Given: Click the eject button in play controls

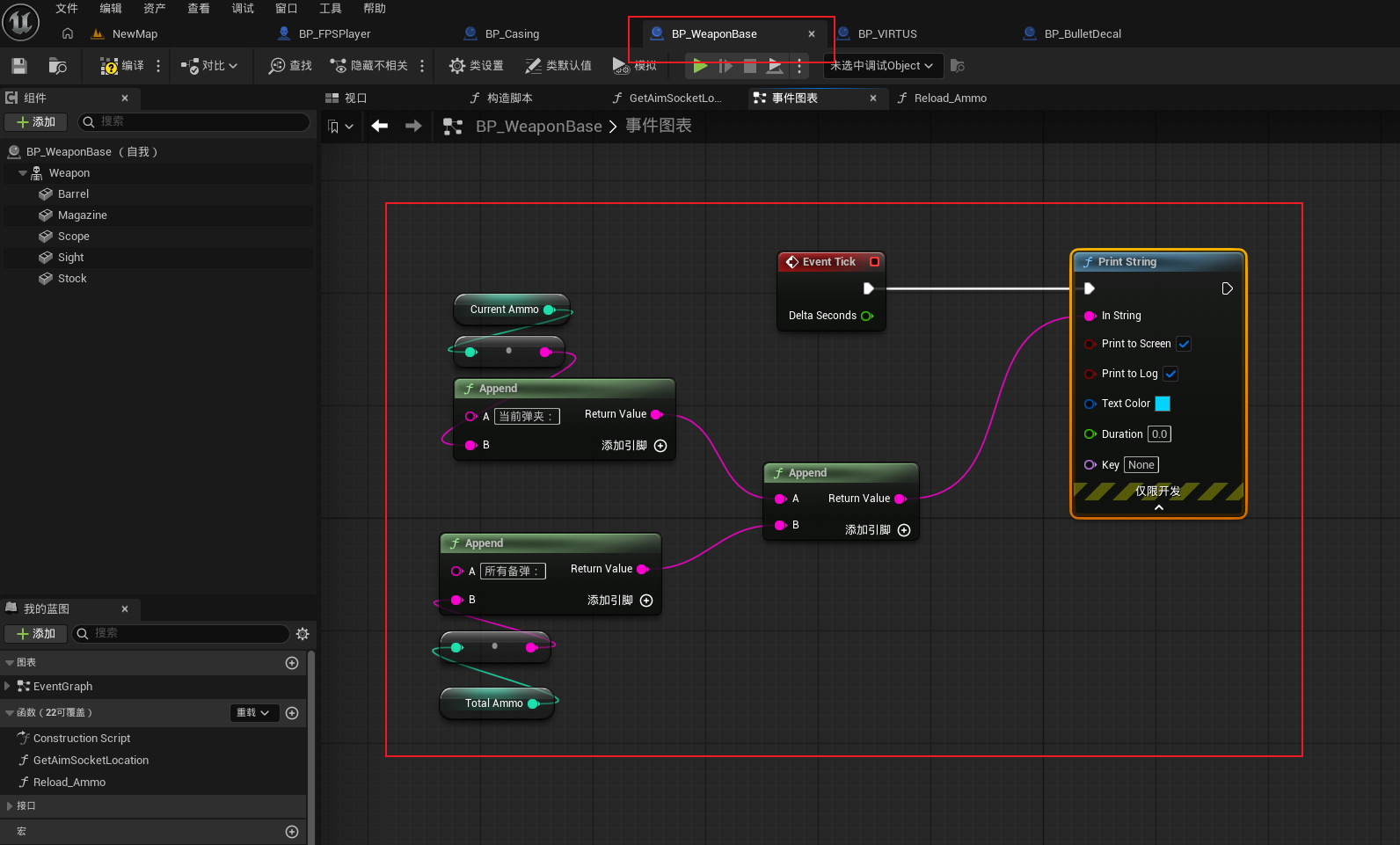Looking at the screenshot, I should 775,66.
